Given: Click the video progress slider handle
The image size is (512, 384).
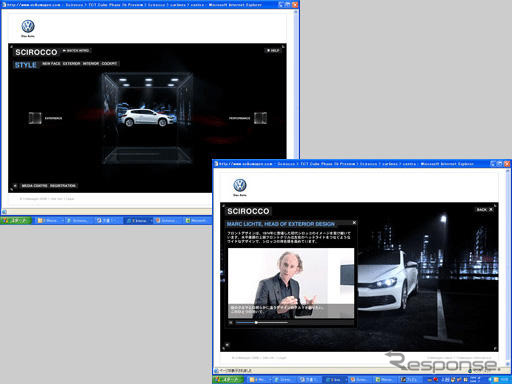Looking at the screenshot, I should coord(256,323).
